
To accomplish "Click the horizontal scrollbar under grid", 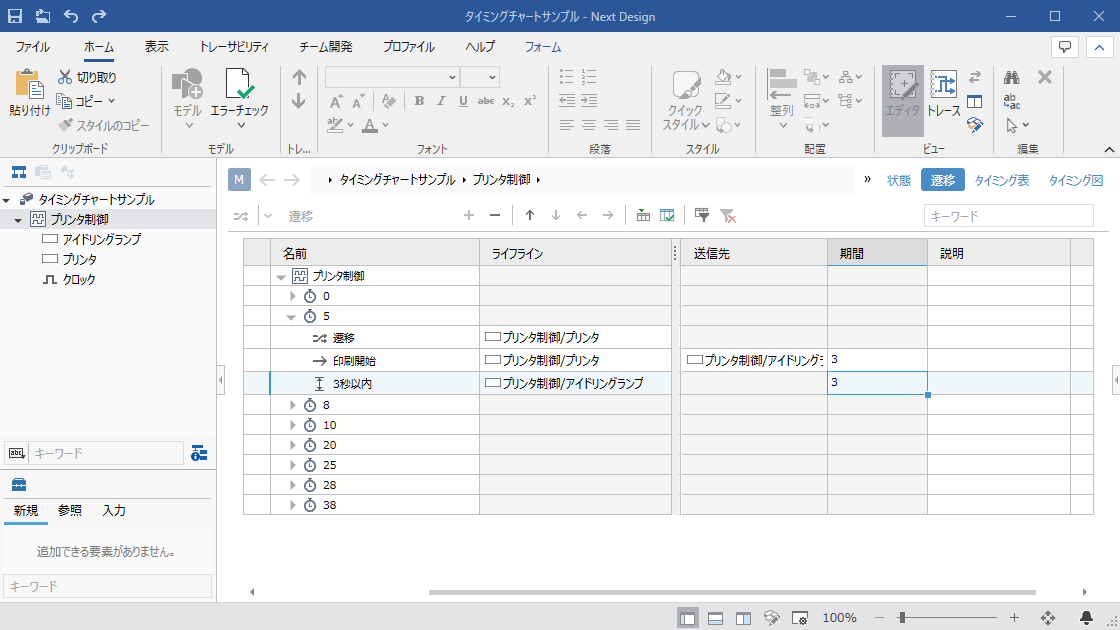I will (732, 592).
